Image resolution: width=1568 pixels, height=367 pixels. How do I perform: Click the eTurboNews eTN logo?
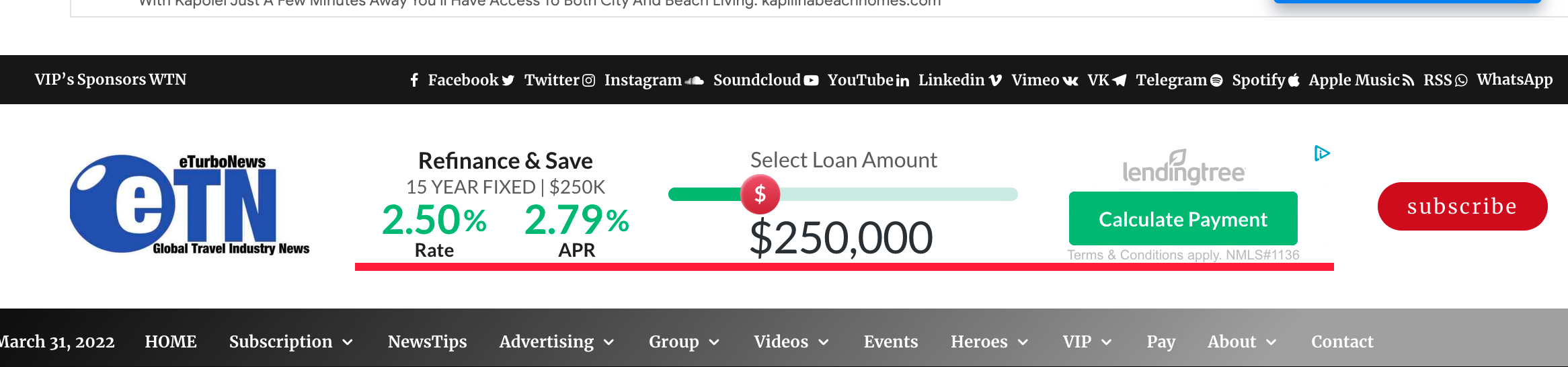tap(190, 204)
